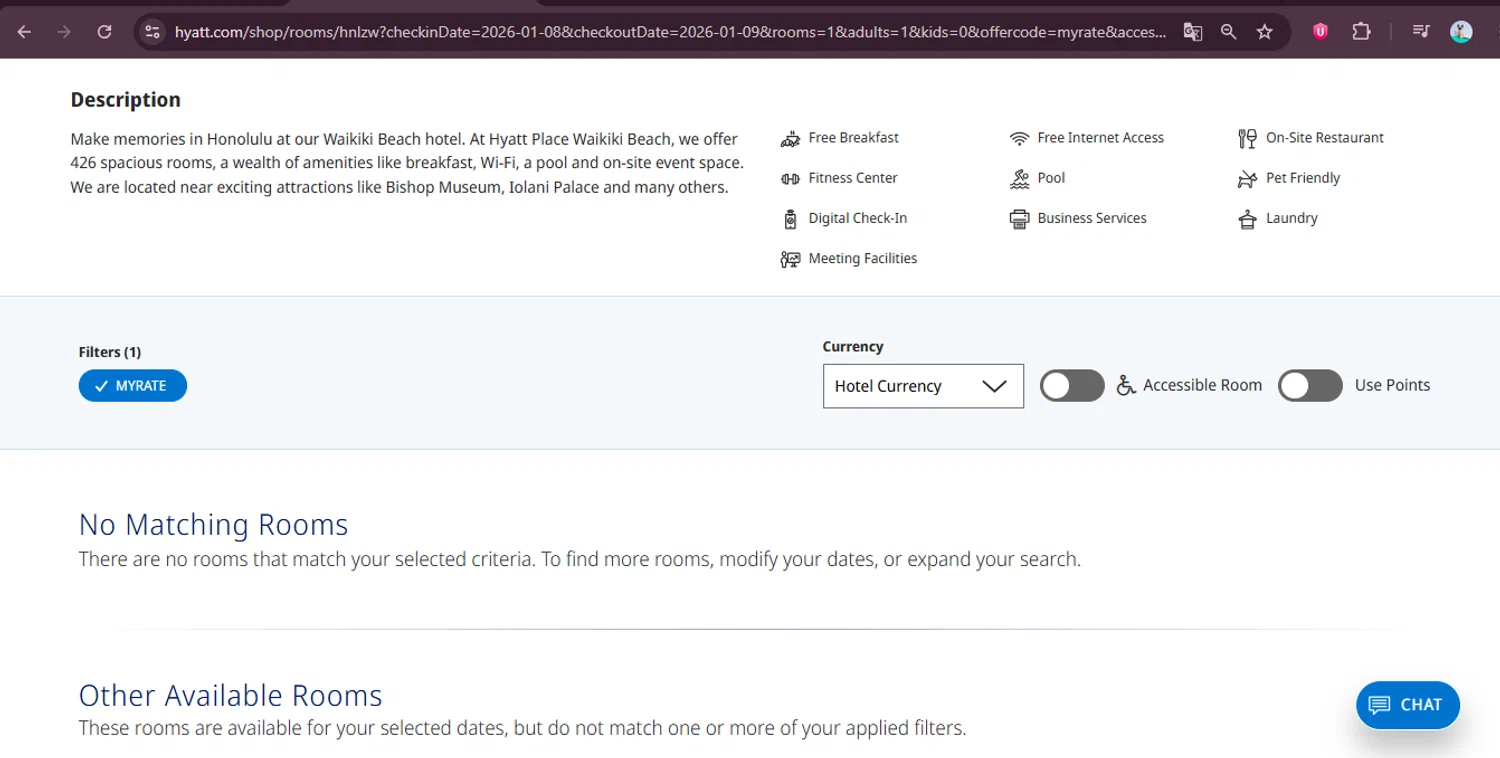Open the browser profile avatar

[x=1461, y=32]
